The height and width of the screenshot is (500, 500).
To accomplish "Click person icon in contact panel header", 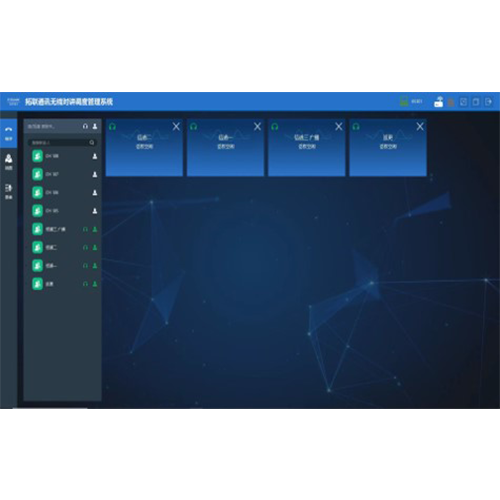I will [95, 126].
